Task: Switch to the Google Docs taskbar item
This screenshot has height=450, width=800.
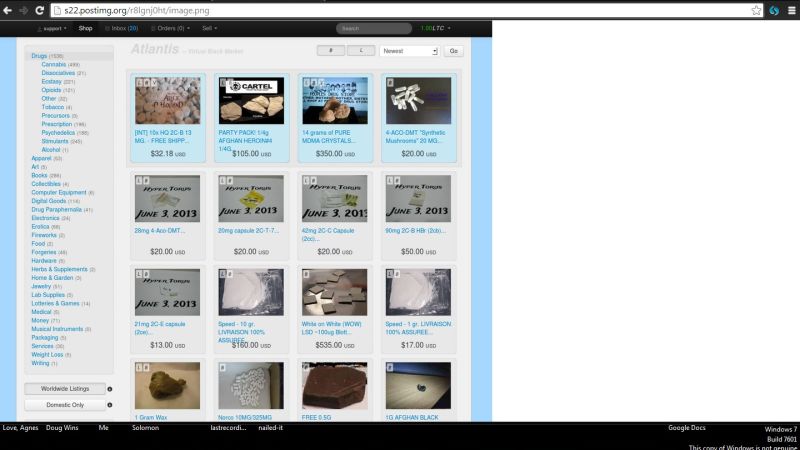Action: tap(687, 428)
